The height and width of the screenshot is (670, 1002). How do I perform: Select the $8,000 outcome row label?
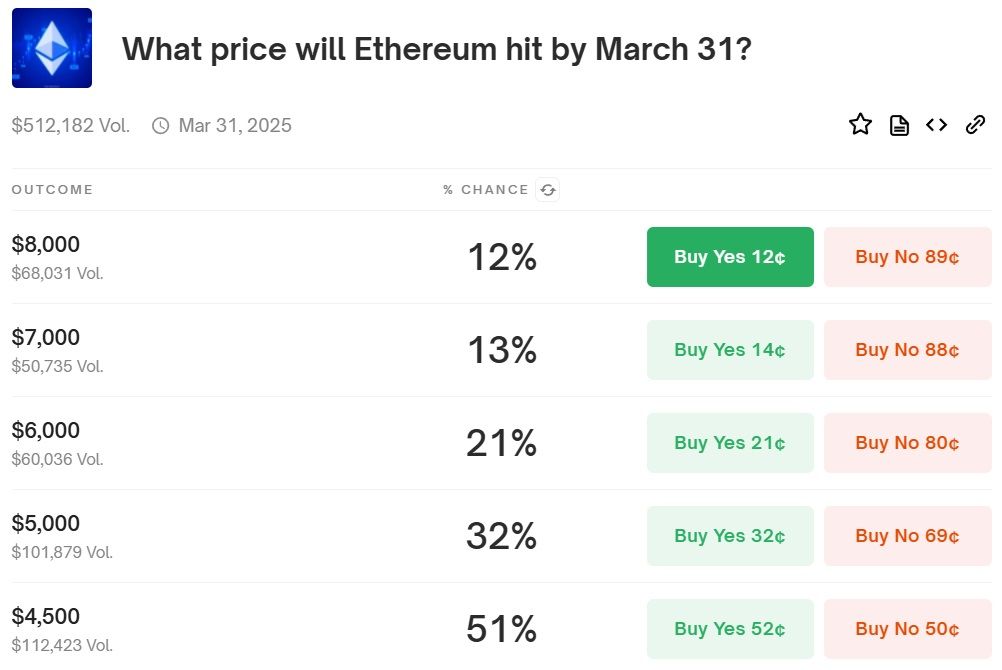[x=46, y=245]
